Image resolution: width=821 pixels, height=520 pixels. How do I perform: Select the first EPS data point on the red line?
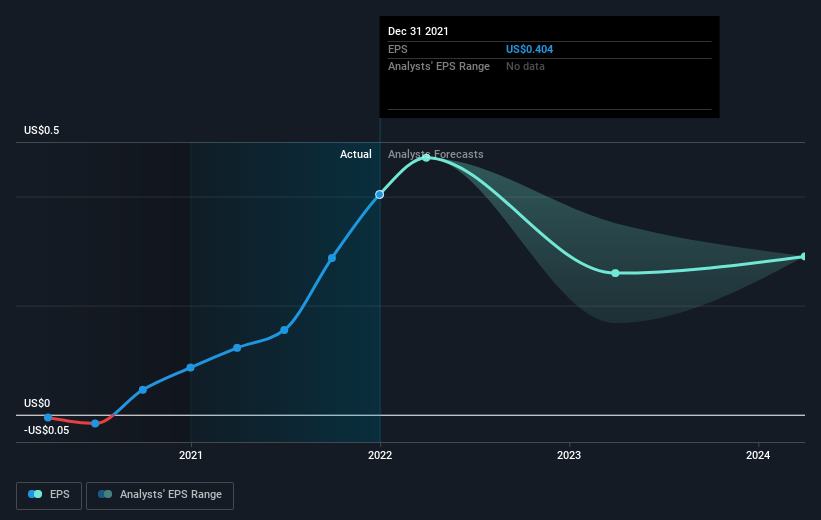(48, 417)
